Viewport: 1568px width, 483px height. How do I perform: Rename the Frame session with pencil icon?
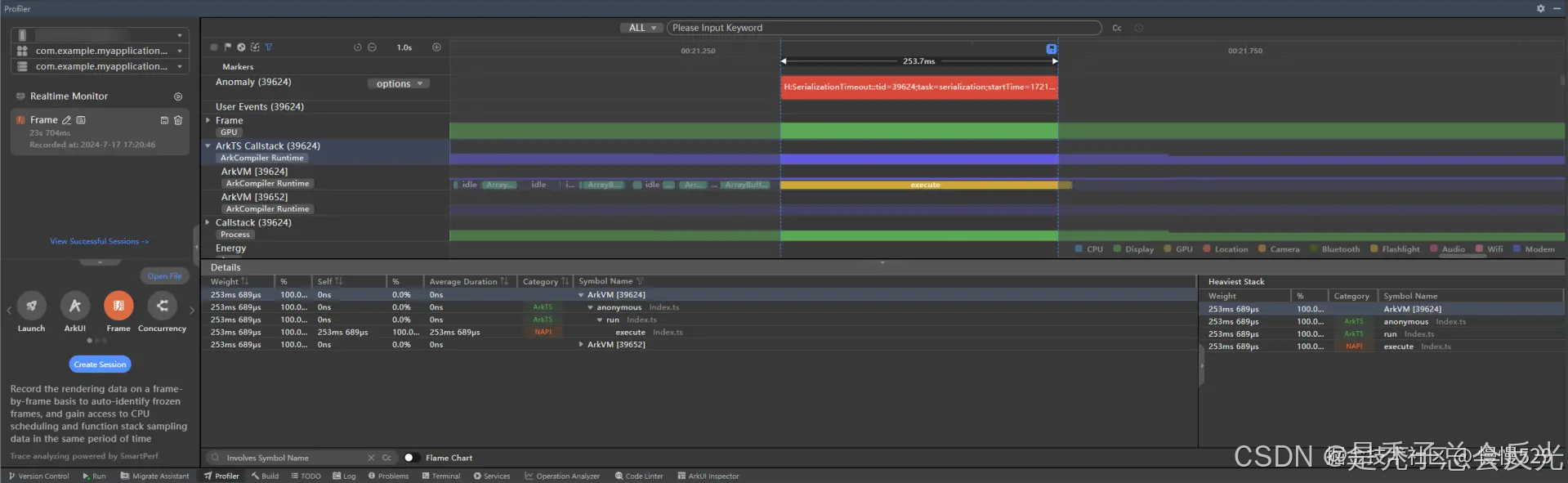click(x=67, y=120)
